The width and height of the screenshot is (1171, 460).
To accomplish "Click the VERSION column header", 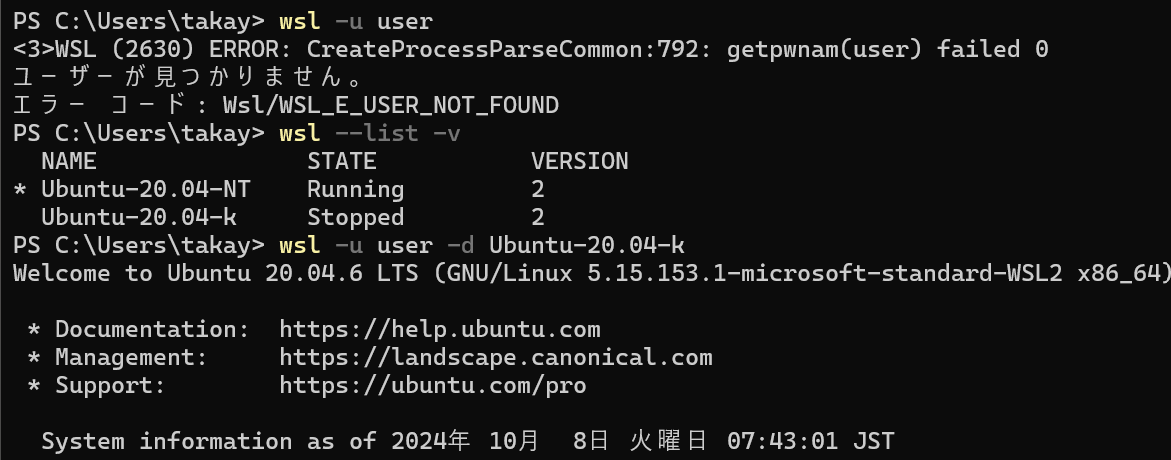I will tap(580, 161).
